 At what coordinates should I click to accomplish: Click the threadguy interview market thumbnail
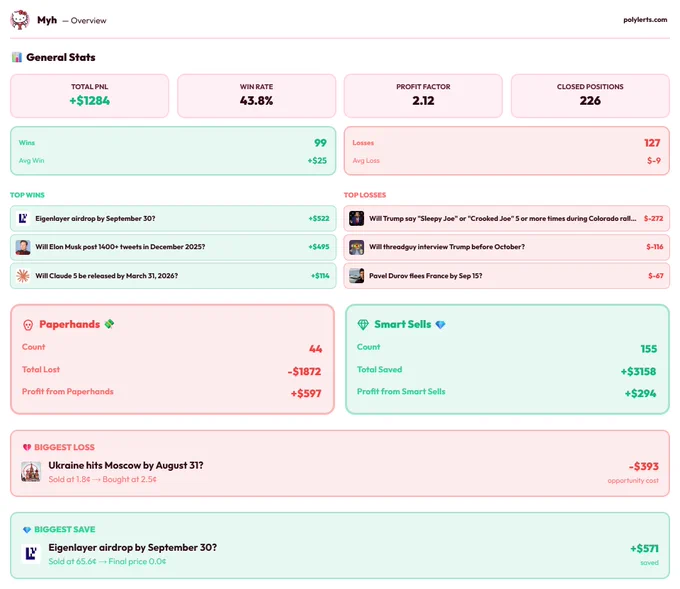(x=356, y=247)
